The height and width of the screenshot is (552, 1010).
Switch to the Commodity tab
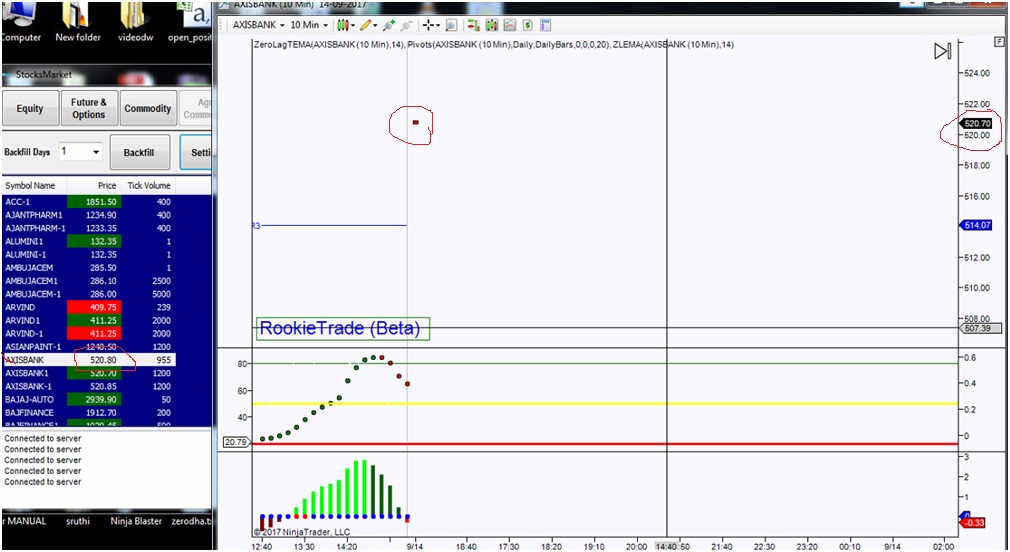tap(148, 108)
